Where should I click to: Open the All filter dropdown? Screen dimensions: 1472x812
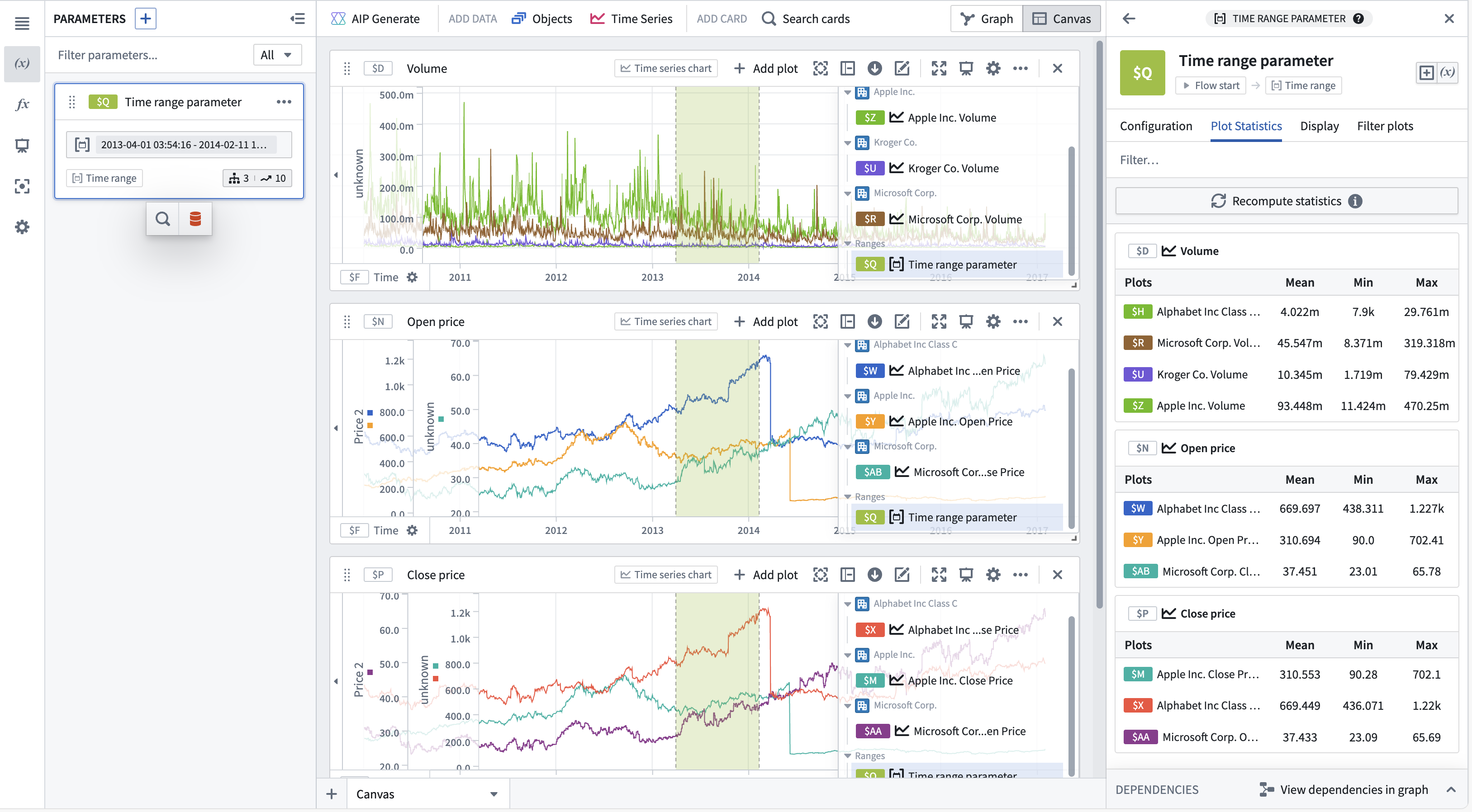pyautogui.click(x=276, y=55)
